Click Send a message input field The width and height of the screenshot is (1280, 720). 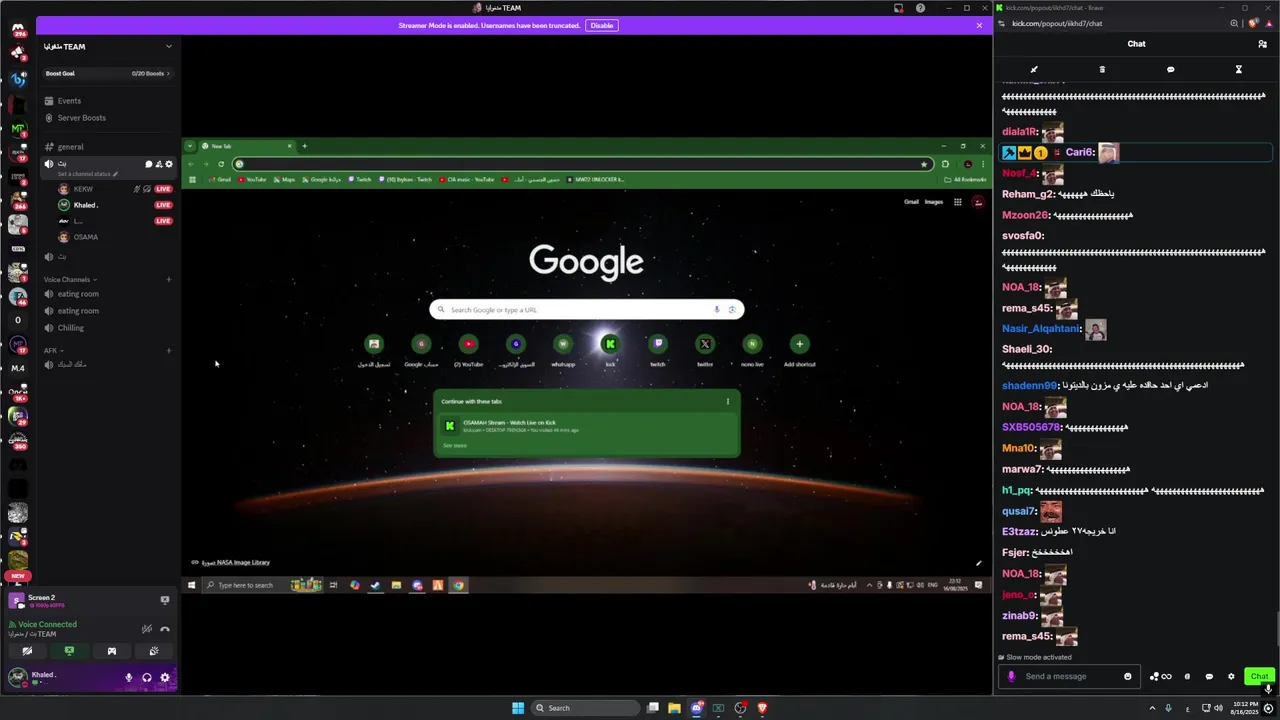click(1069, 676)
